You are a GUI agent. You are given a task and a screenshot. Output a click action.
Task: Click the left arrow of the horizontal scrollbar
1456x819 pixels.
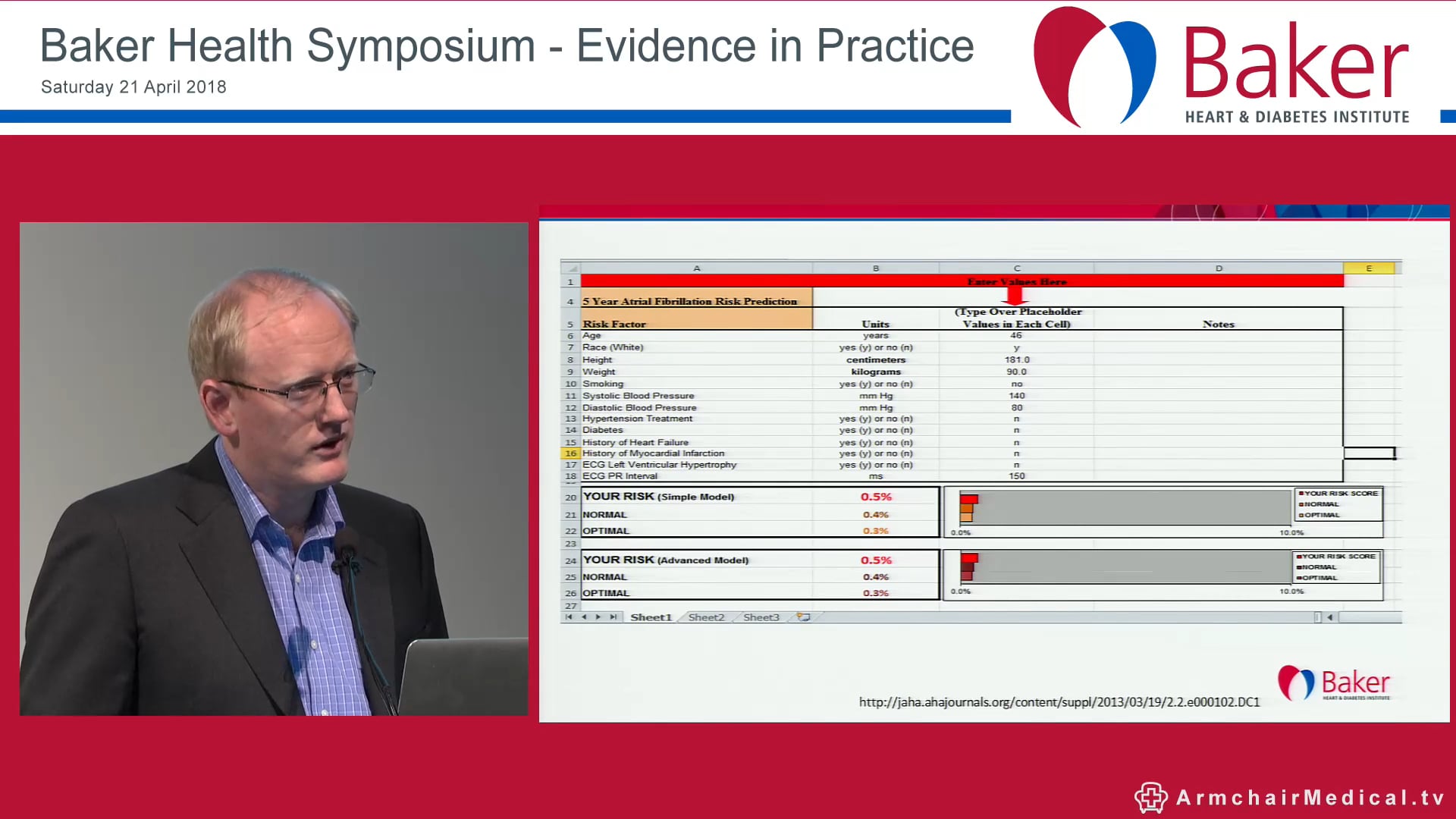tap(1329, 617)
